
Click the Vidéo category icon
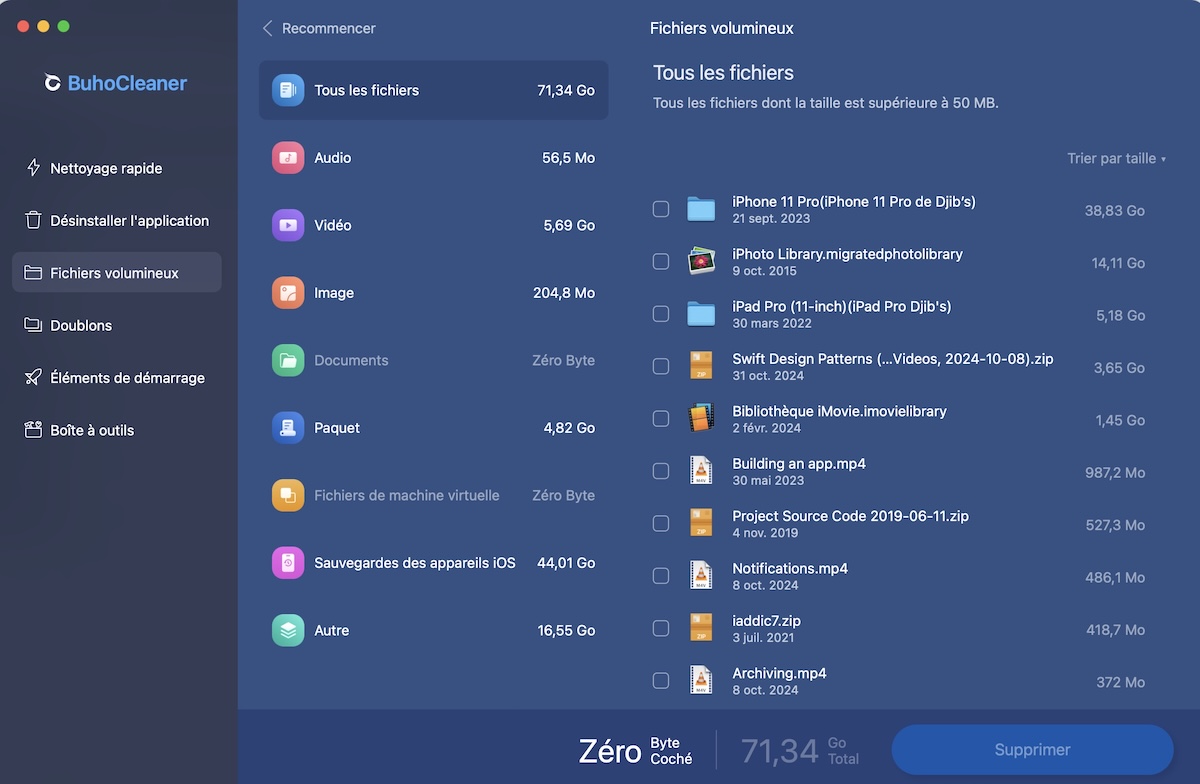tap(288, 225)
